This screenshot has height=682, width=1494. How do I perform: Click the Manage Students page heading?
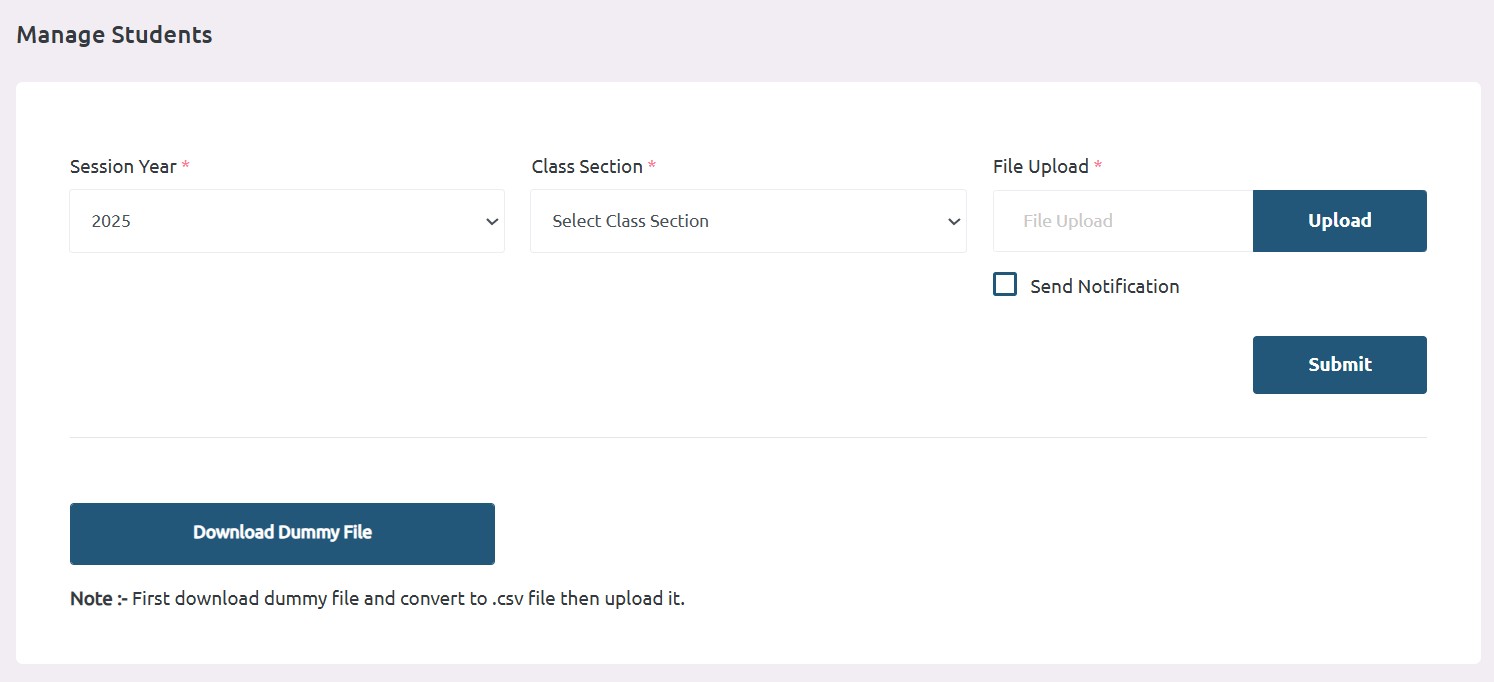pyautogui.click(x=115, y=35)
